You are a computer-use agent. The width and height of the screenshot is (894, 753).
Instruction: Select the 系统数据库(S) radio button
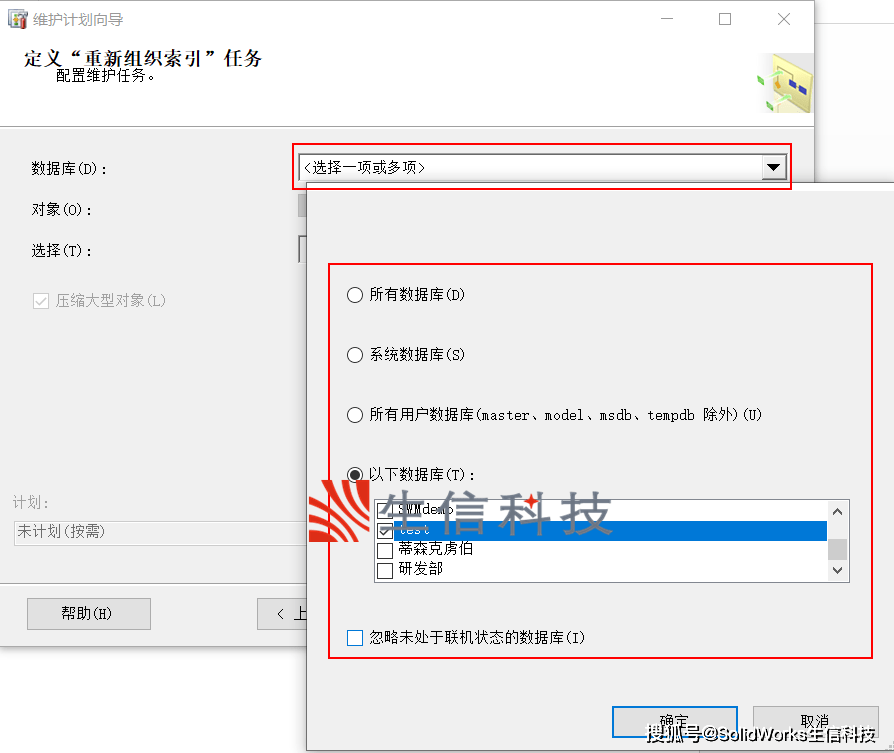click(x=355, y=355)
